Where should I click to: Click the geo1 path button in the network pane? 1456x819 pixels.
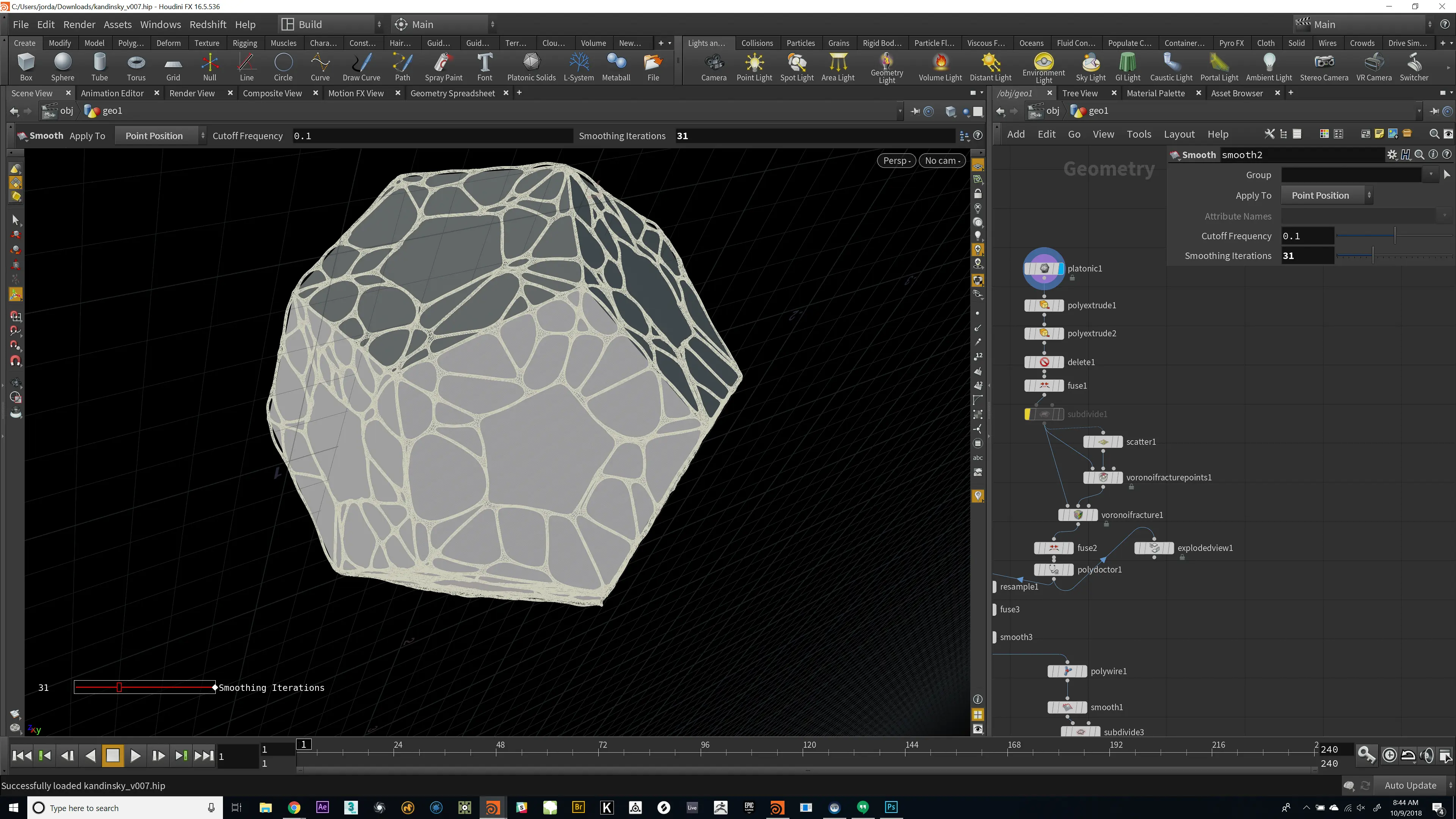pyautogui.click(x=1090, y=111)
